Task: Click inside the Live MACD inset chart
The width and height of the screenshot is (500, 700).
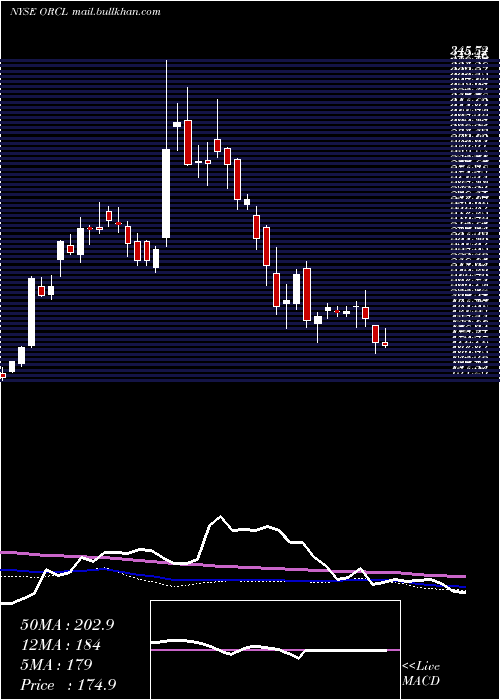Action: click(x=275, y=650)
